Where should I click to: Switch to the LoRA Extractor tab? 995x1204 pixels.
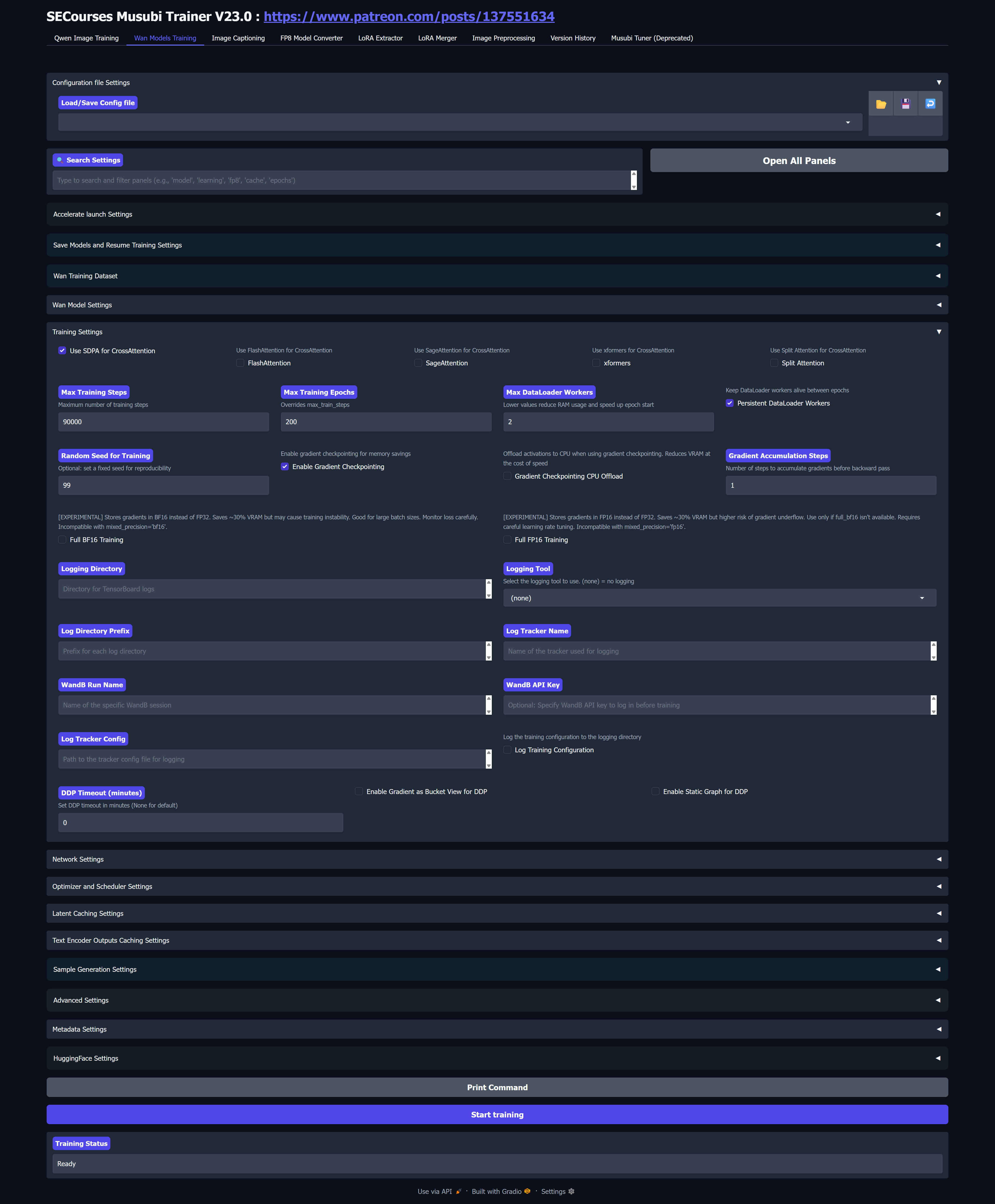380,38
